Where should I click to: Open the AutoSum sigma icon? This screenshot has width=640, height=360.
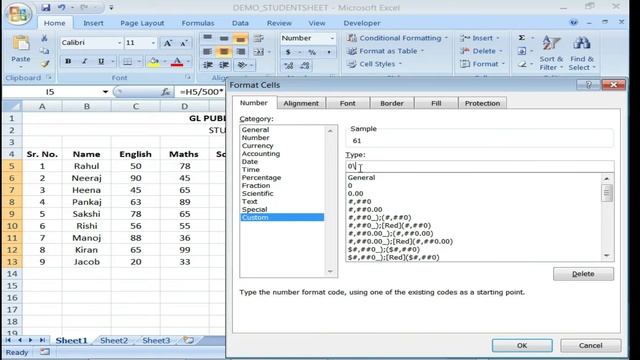coord(522,38)
